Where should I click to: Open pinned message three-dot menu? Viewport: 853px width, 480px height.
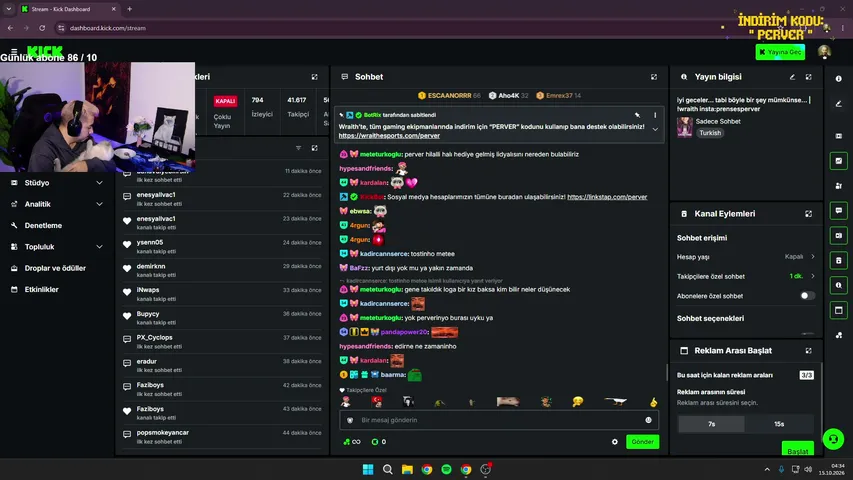(655, 115)
